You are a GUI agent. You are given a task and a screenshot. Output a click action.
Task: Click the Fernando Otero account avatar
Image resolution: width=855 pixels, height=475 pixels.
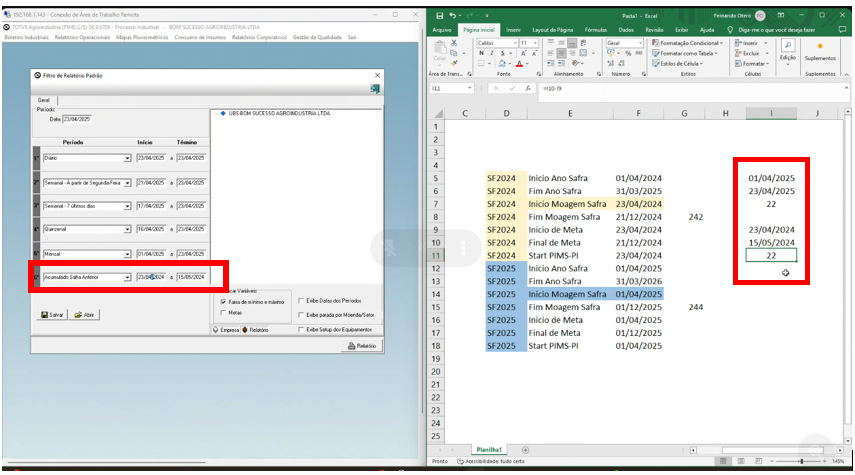pyautogui.click(x=760, y=15)
